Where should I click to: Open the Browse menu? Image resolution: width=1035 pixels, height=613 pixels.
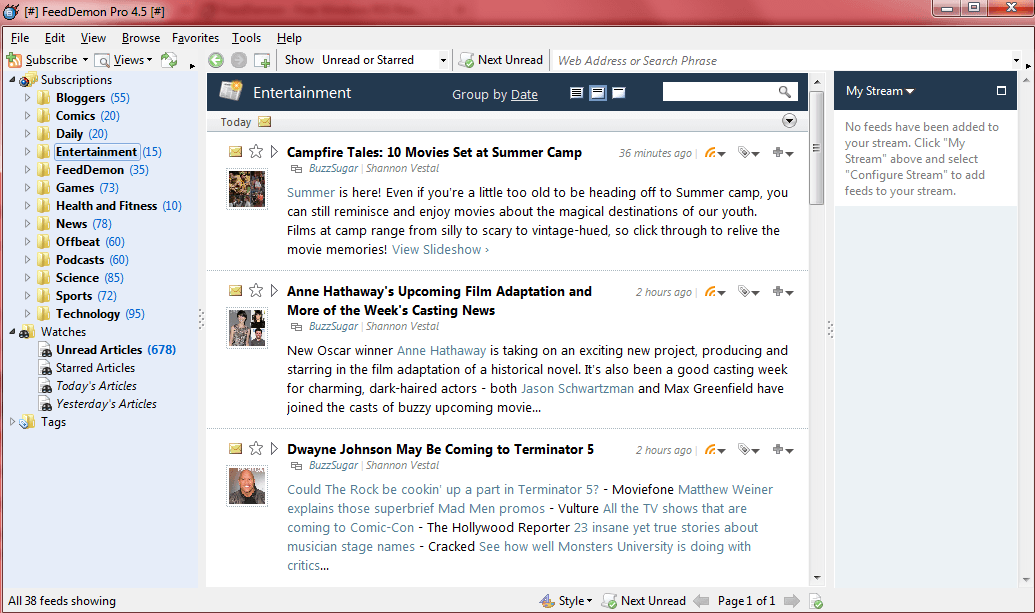pos(141,38)
